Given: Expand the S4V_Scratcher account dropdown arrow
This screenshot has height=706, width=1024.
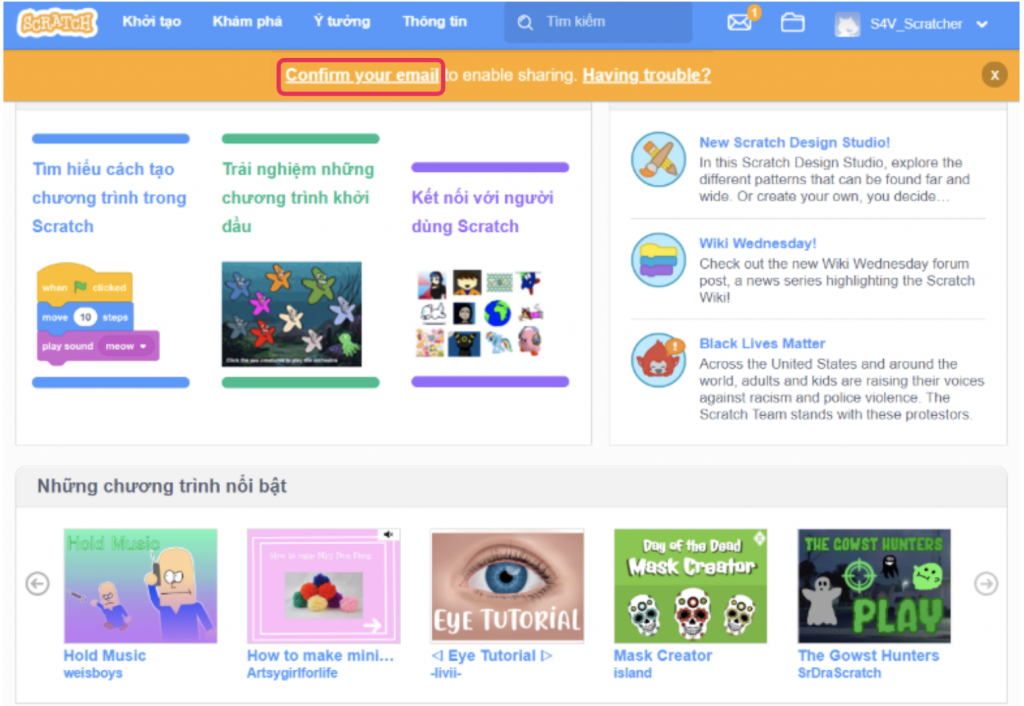Looking at the screenshot, I should [x=982, y=25].
